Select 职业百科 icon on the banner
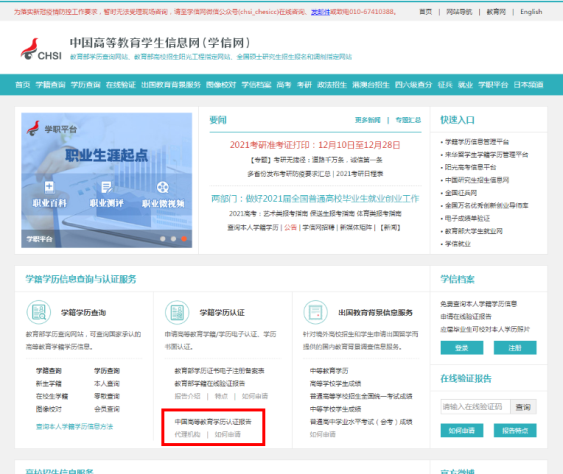563x474 pixels. (x=49, y=187)
